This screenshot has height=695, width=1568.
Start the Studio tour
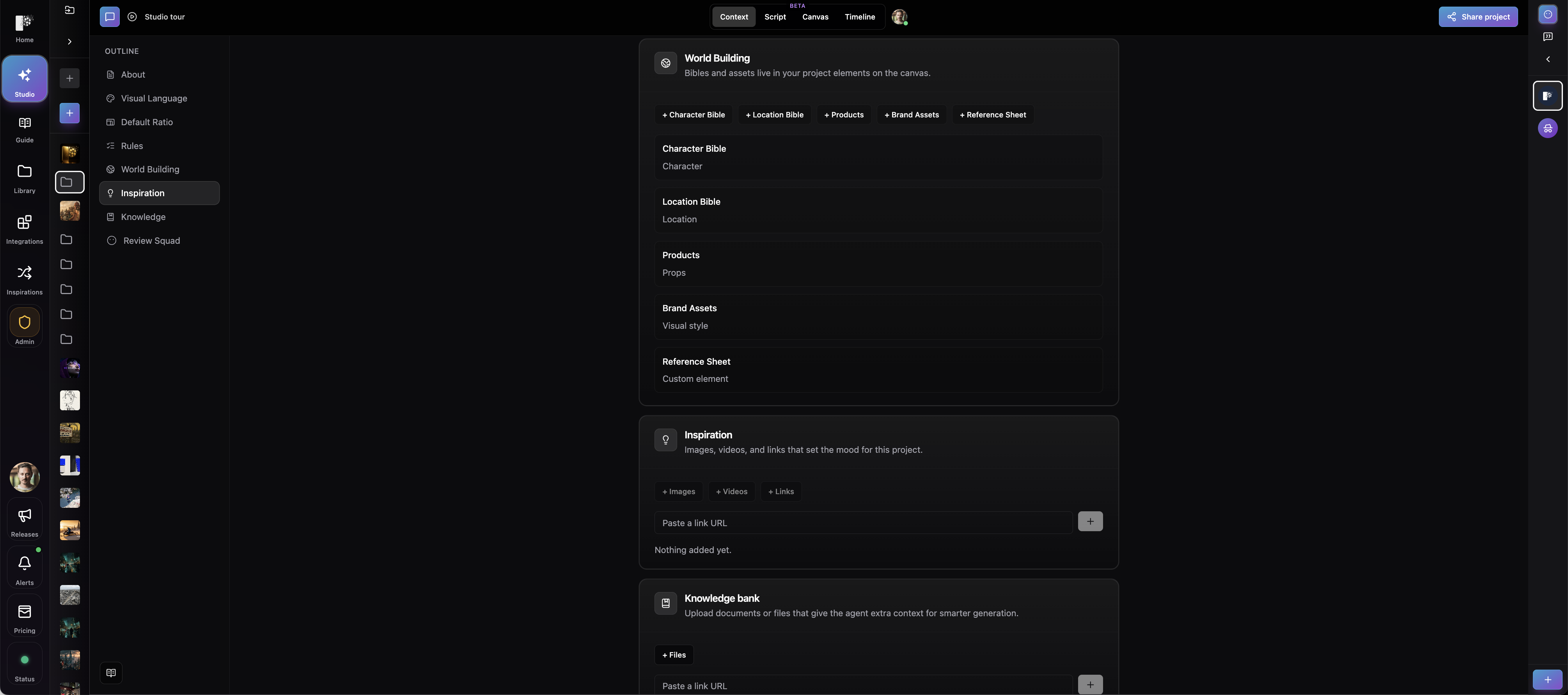click(x=156, y=17)
